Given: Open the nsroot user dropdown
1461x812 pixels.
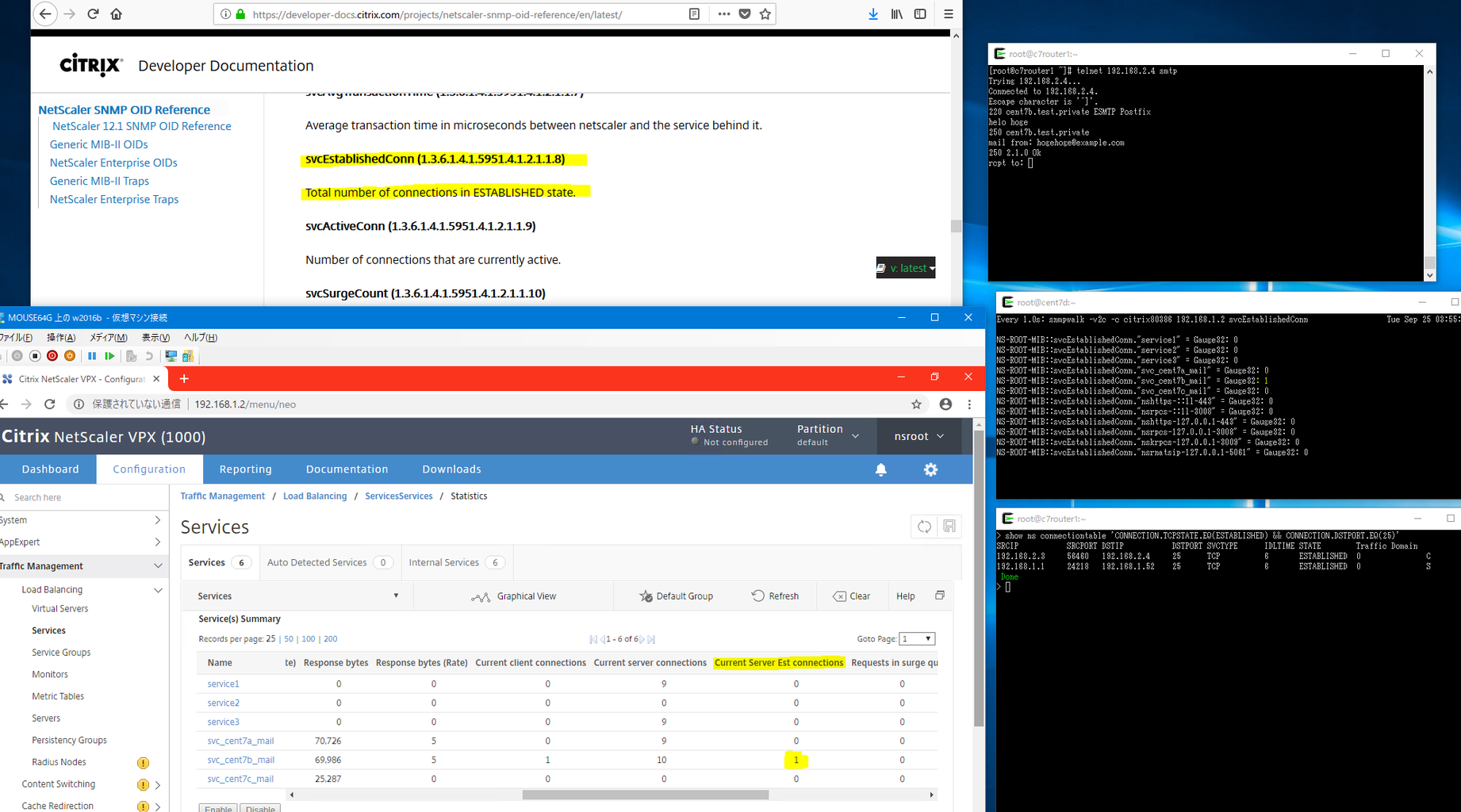Looking at the screenshot, I should [918, 436].
